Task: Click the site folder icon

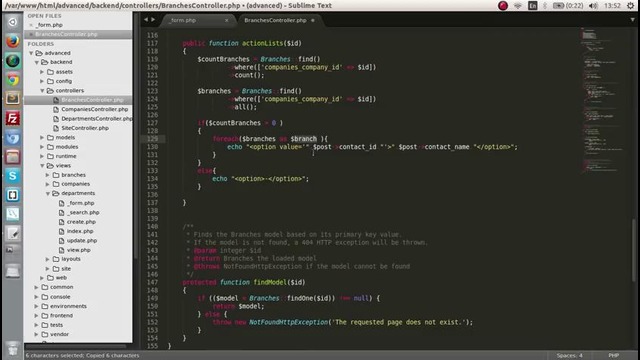Action: click(x=56, y=269)
